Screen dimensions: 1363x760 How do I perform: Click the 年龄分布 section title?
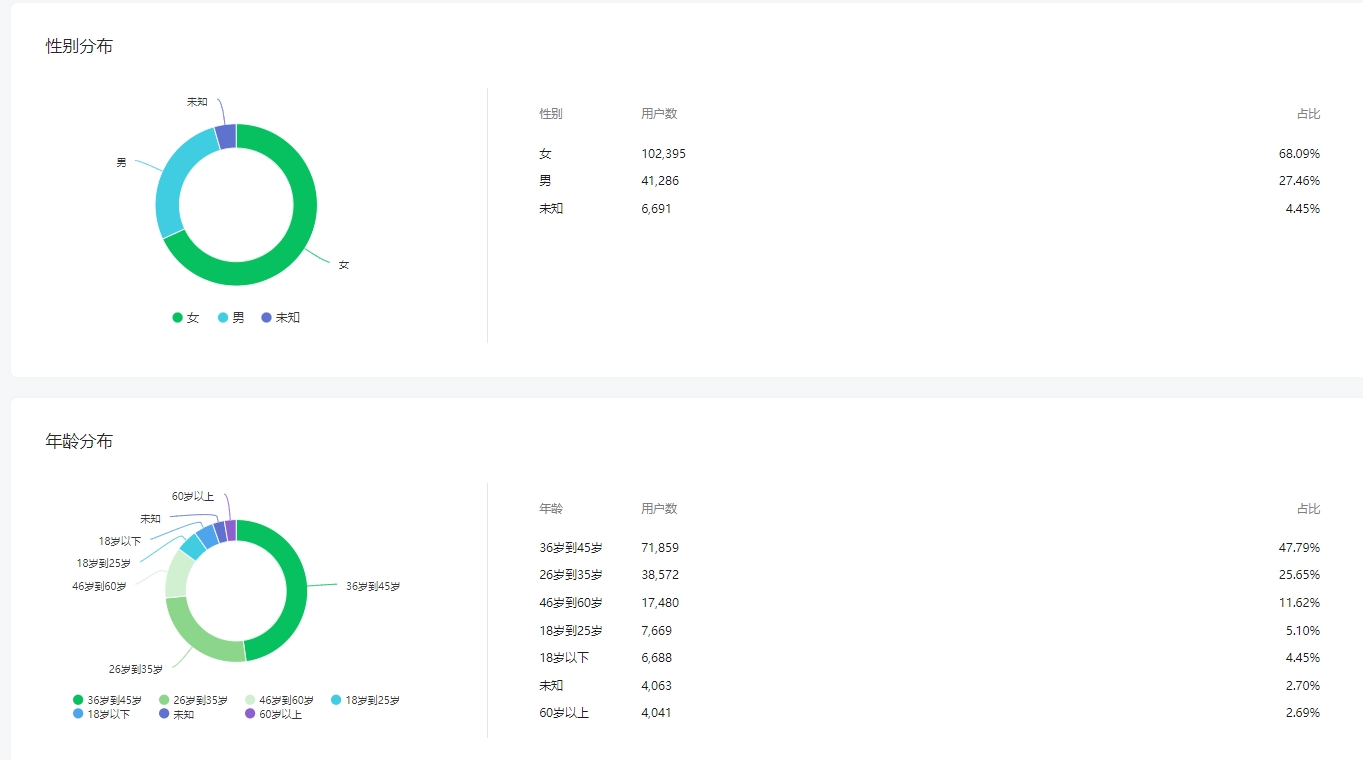[x=79, y=441]
